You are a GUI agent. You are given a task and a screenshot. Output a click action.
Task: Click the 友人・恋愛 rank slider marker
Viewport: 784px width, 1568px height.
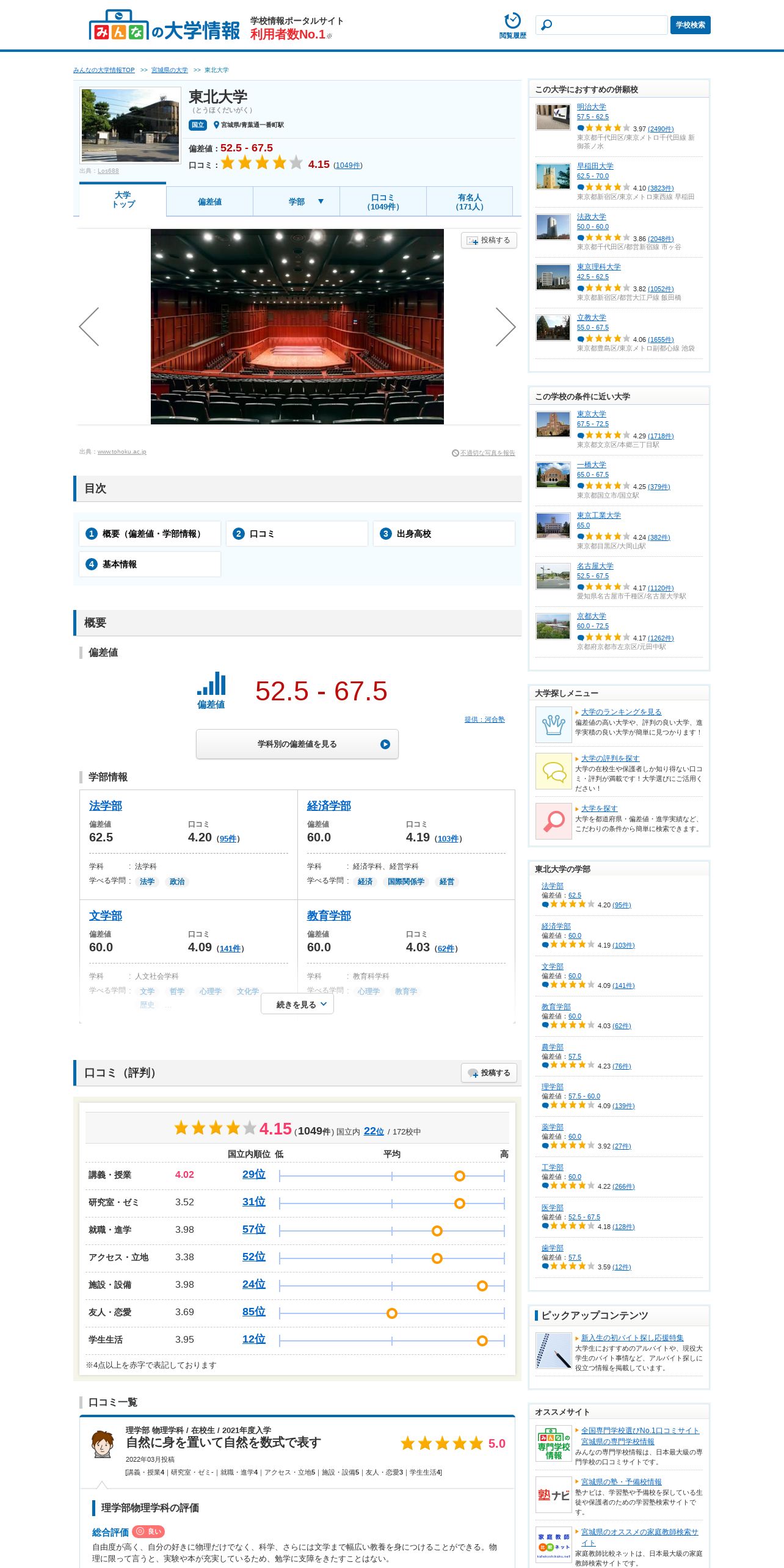point(392,1313)
